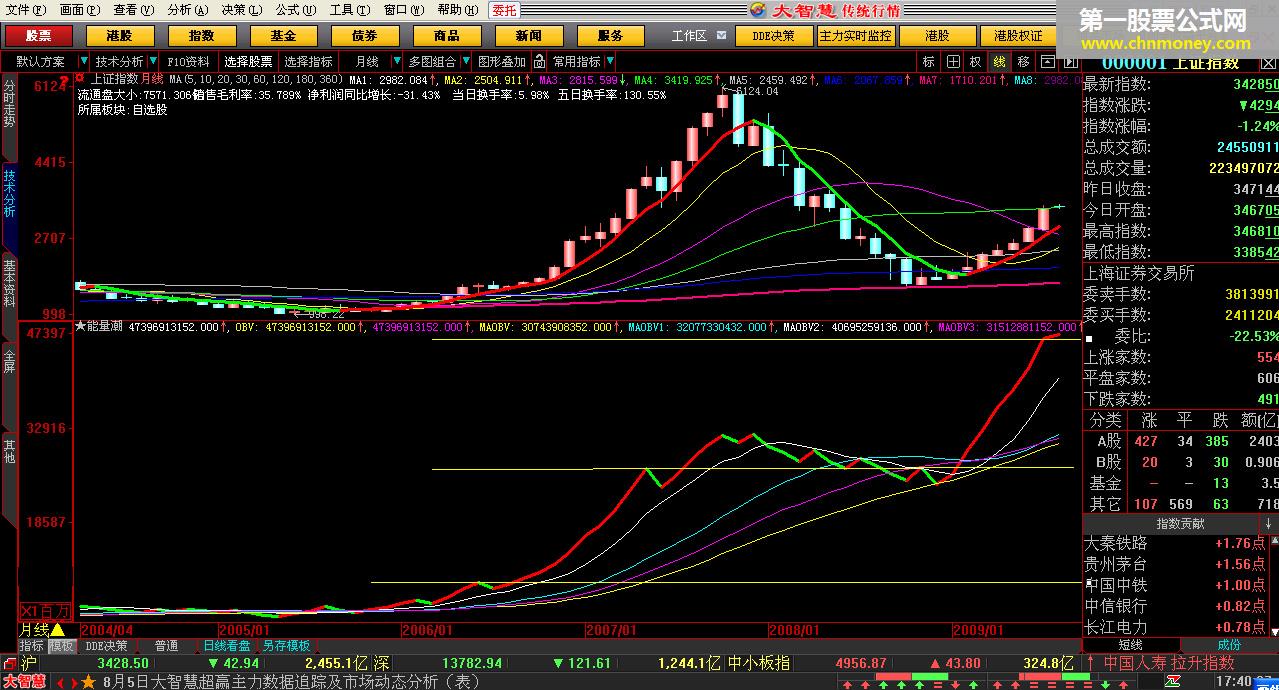The height and width of the screenshot is (690, 1279).
Task: Select the 日线看盘 bottom tab
Action: [x=227, y=646]
